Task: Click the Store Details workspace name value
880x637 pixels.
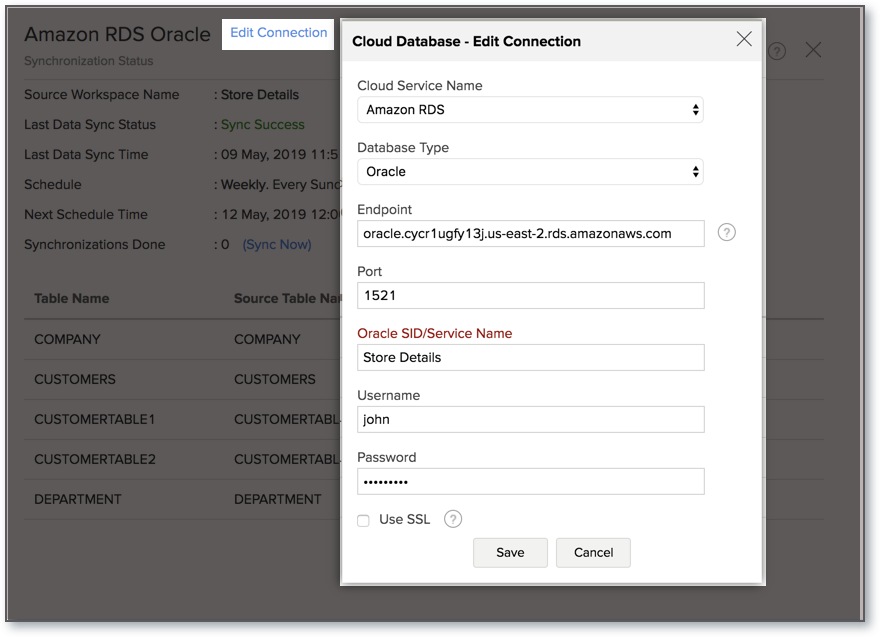Action: 260,95
